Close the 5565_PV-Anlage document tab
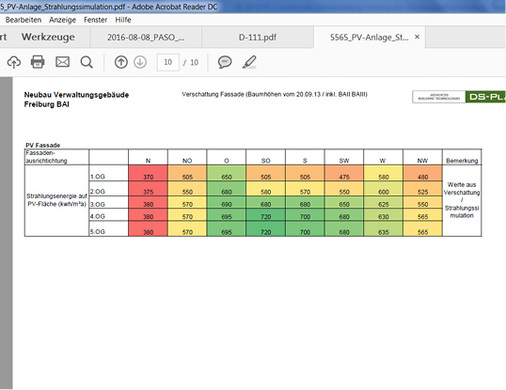The height and width of the screenshot is (390, 506). 417,37
